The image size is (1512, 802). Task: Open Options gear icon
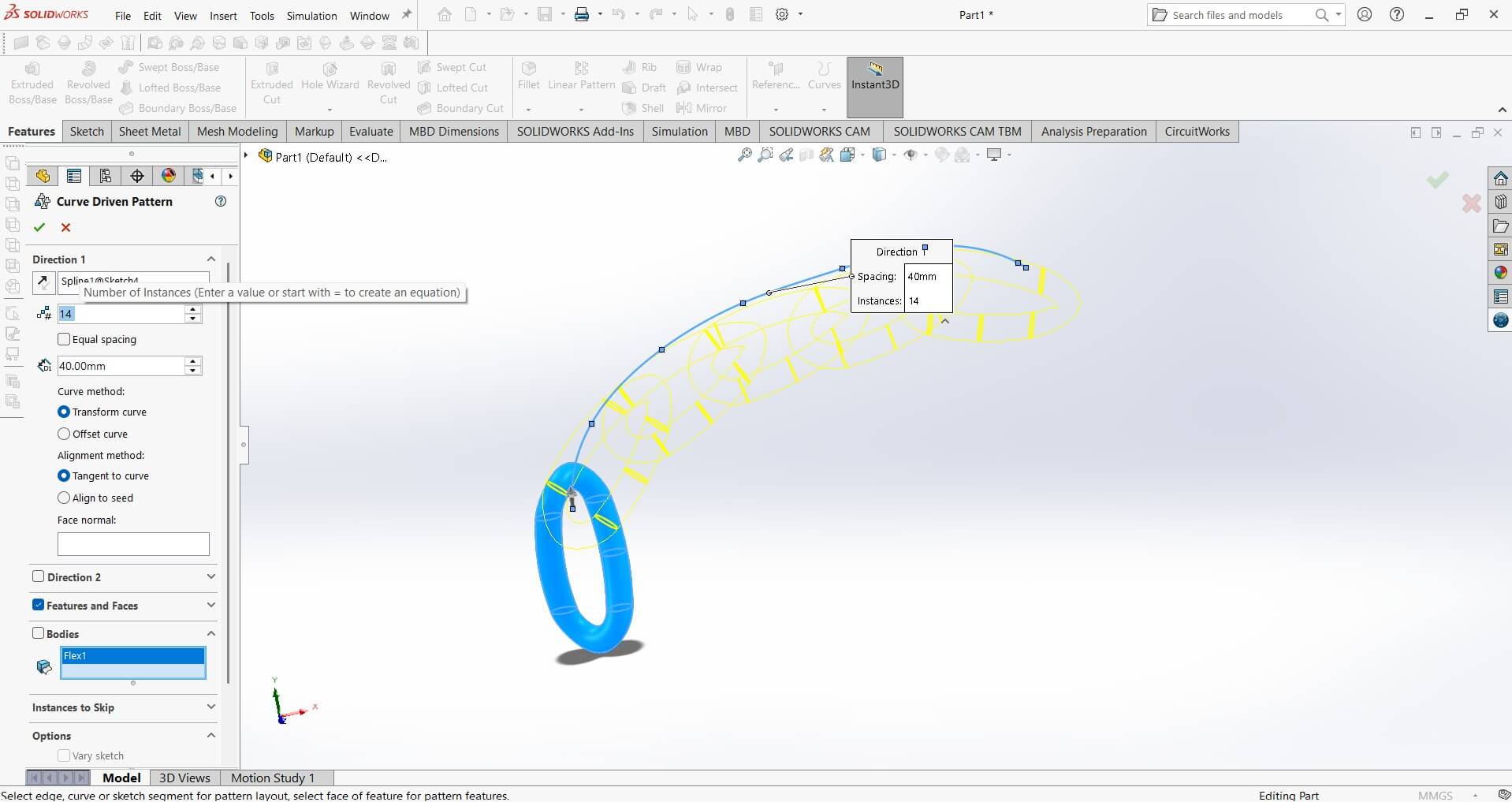(x=782, y=14)
